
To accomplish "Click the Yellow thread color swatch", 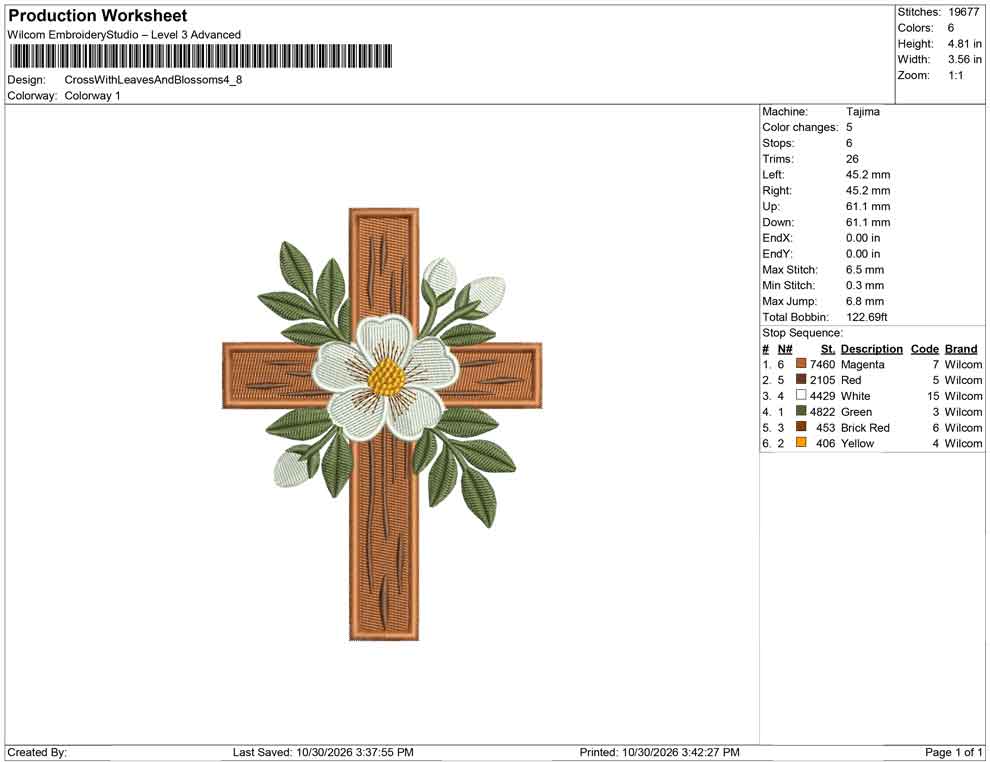I will [801, 443].
